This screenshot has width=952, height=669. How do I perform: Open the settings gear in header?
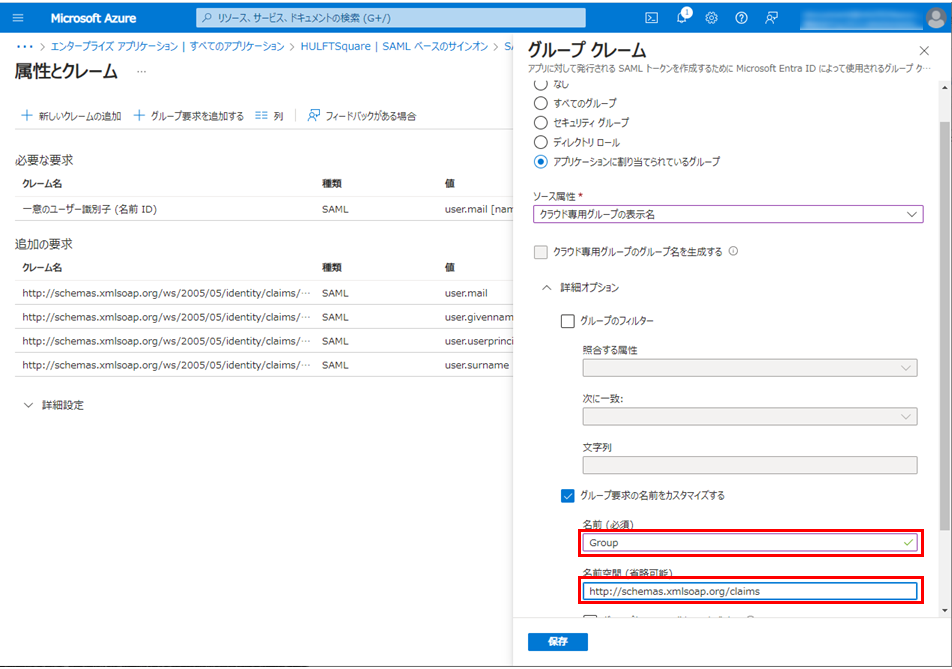711,18
